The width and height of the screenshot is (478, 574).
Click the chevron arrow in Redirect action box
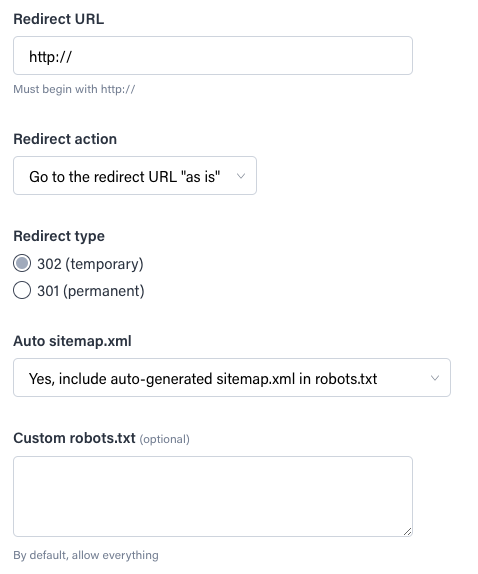pos(241,176)
